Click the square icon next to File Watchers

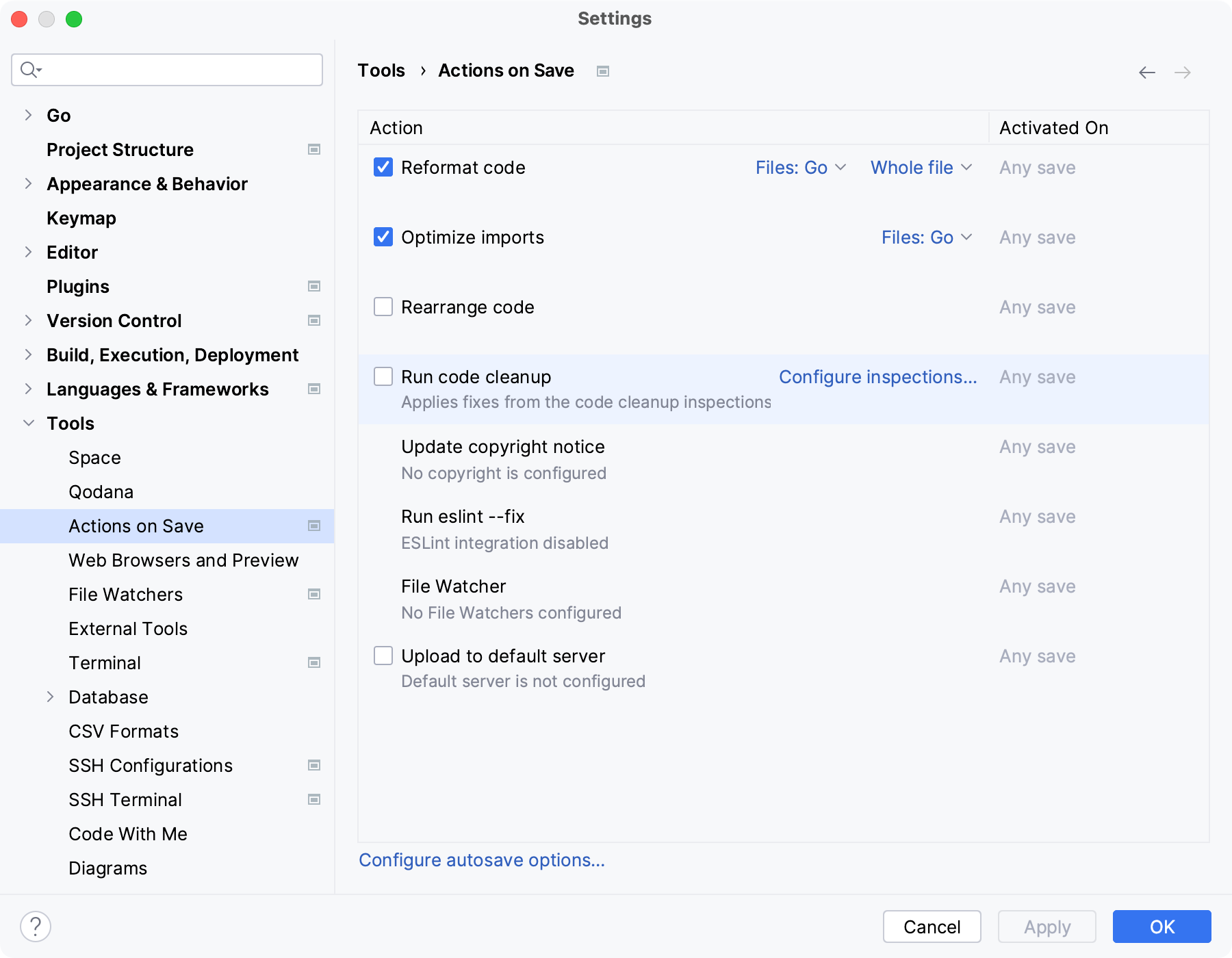314,594
